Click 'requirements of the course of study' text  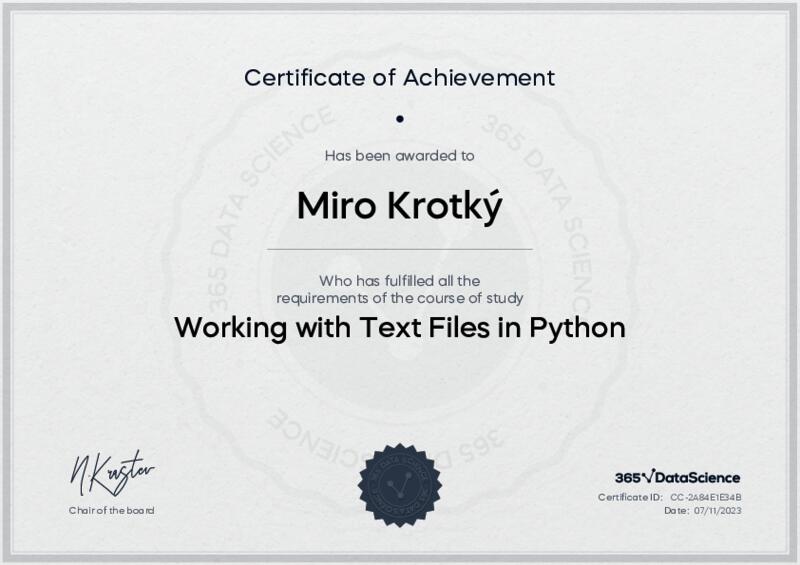coord(400,297)
